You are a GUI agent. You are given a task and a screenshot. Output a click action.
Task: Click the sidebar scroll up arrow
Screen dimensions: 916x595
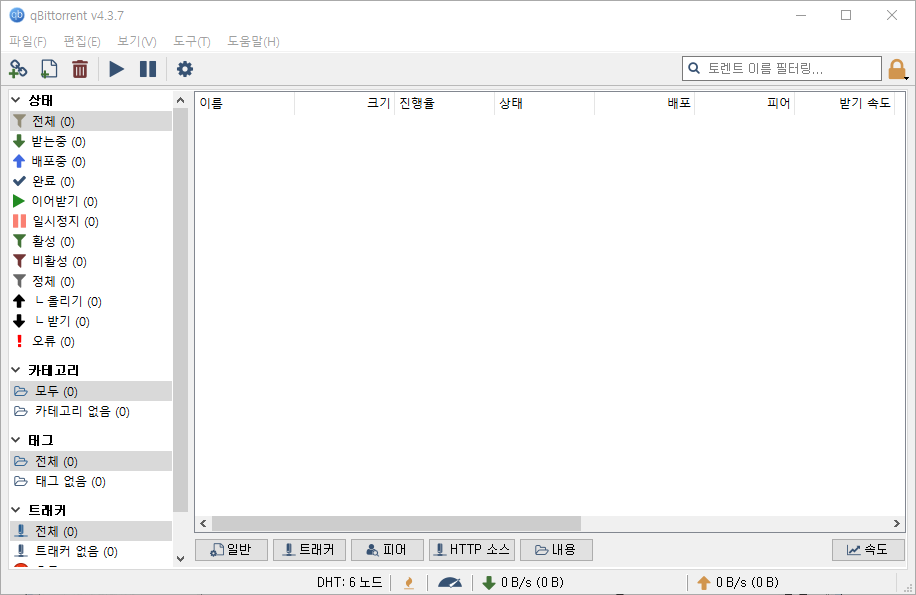tap(181, 100)
